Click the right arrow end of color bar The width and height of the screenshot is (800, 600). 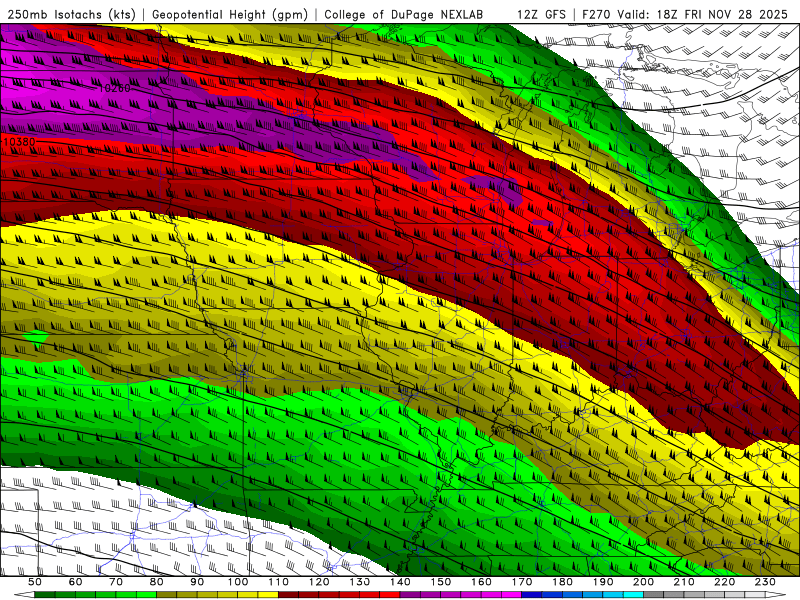(x=776, y=594)
